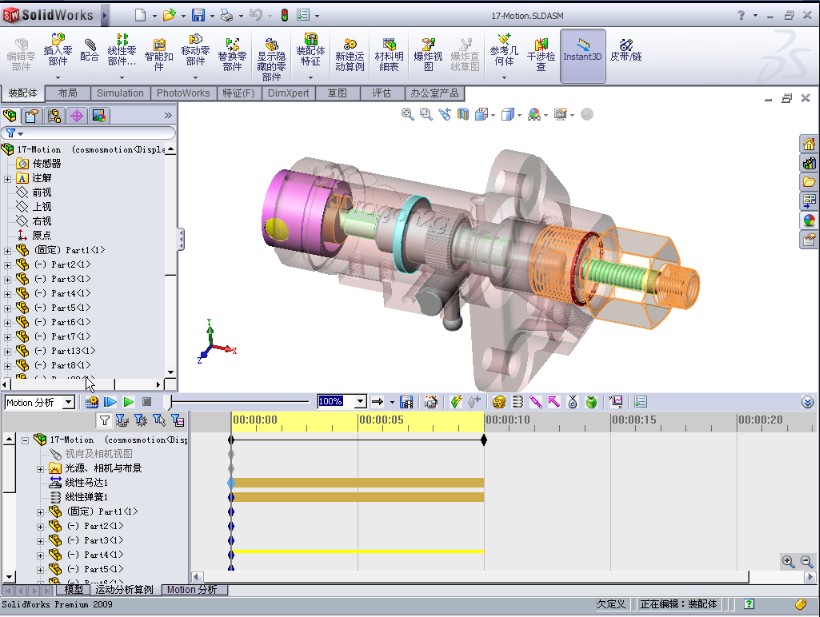Run Interference Detection (干涉检查)
820x617 pixels.
[x=541, y=55]
